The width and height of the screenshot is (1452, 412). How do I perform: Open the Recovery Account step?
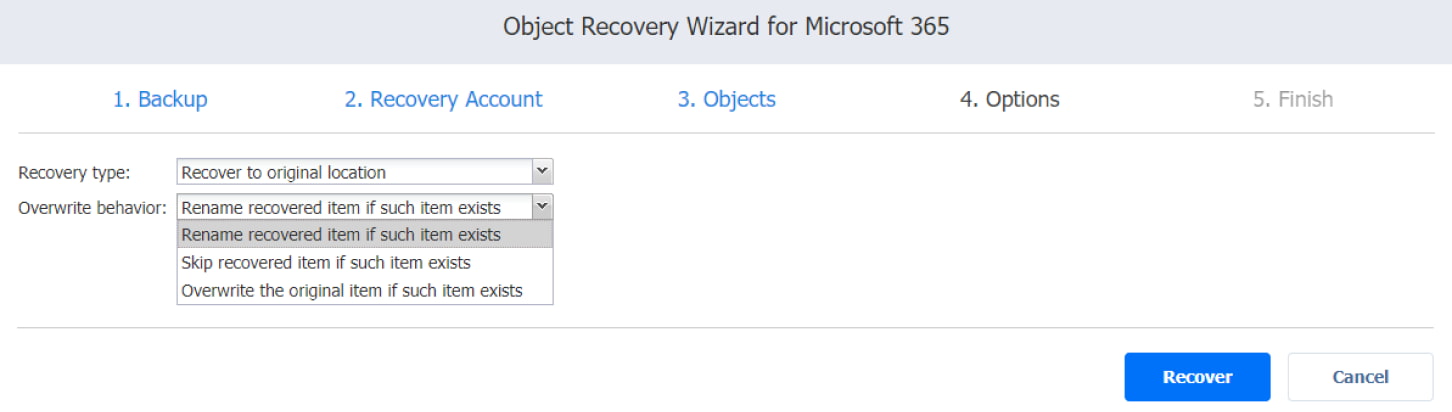click(443, 100)
